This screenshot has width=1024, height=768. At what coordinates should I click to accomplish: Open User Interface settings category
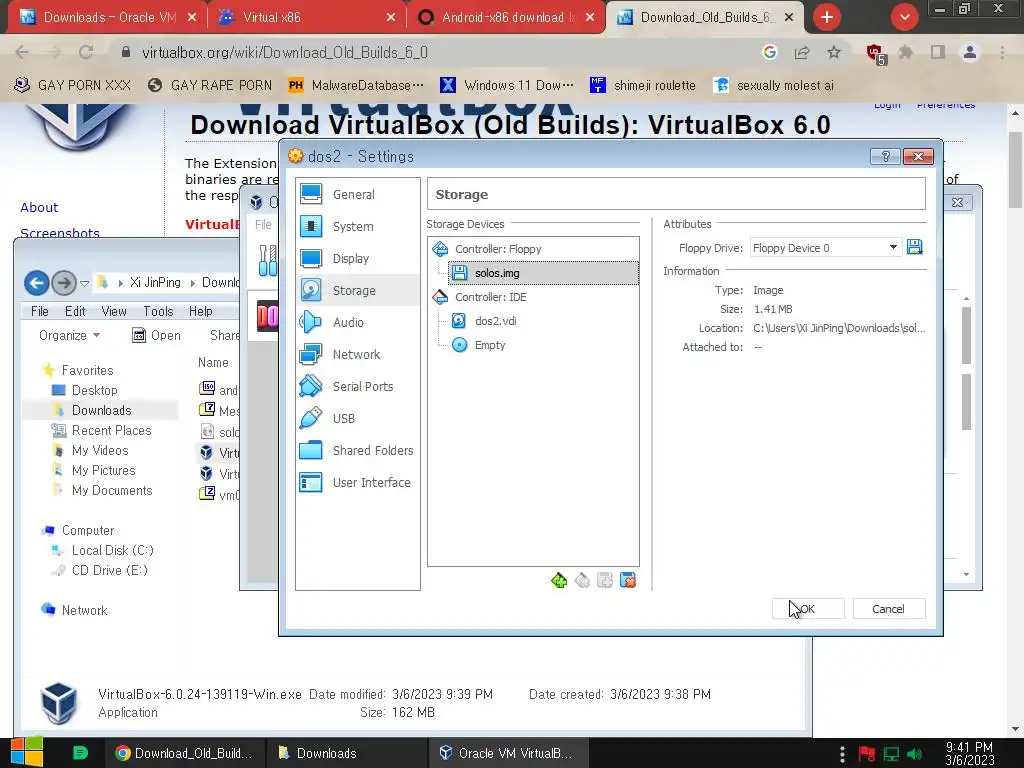tap(357, 482)
